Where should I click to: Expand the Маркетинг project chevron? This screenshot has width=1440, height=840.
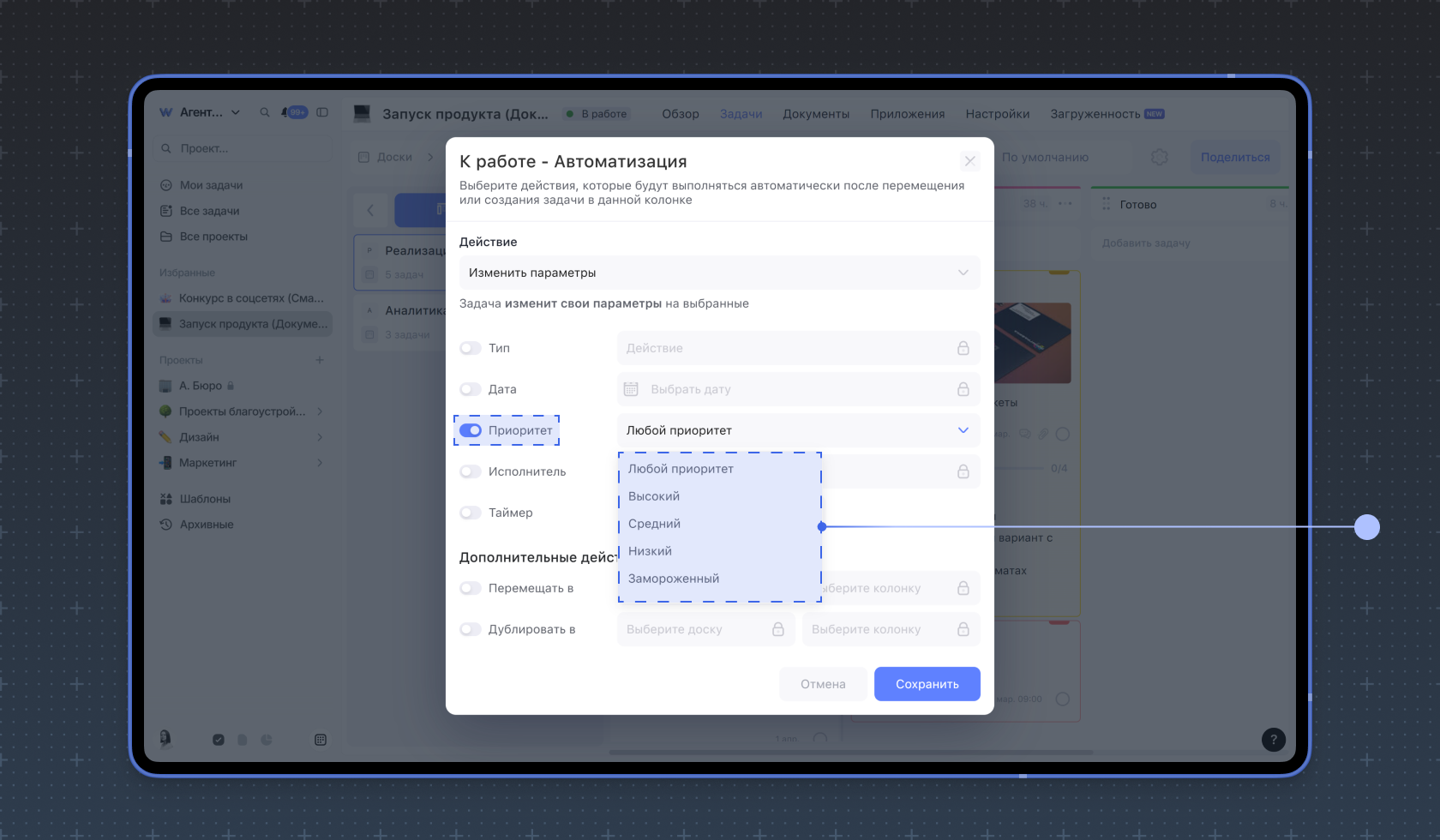pos(320,463)
